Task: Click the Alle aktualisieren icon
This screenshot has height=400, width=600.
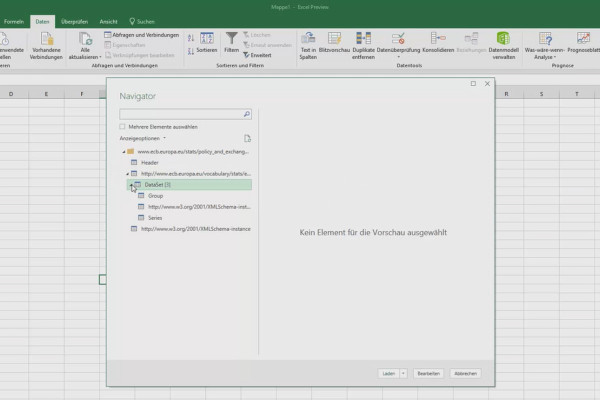Action: 85,39
